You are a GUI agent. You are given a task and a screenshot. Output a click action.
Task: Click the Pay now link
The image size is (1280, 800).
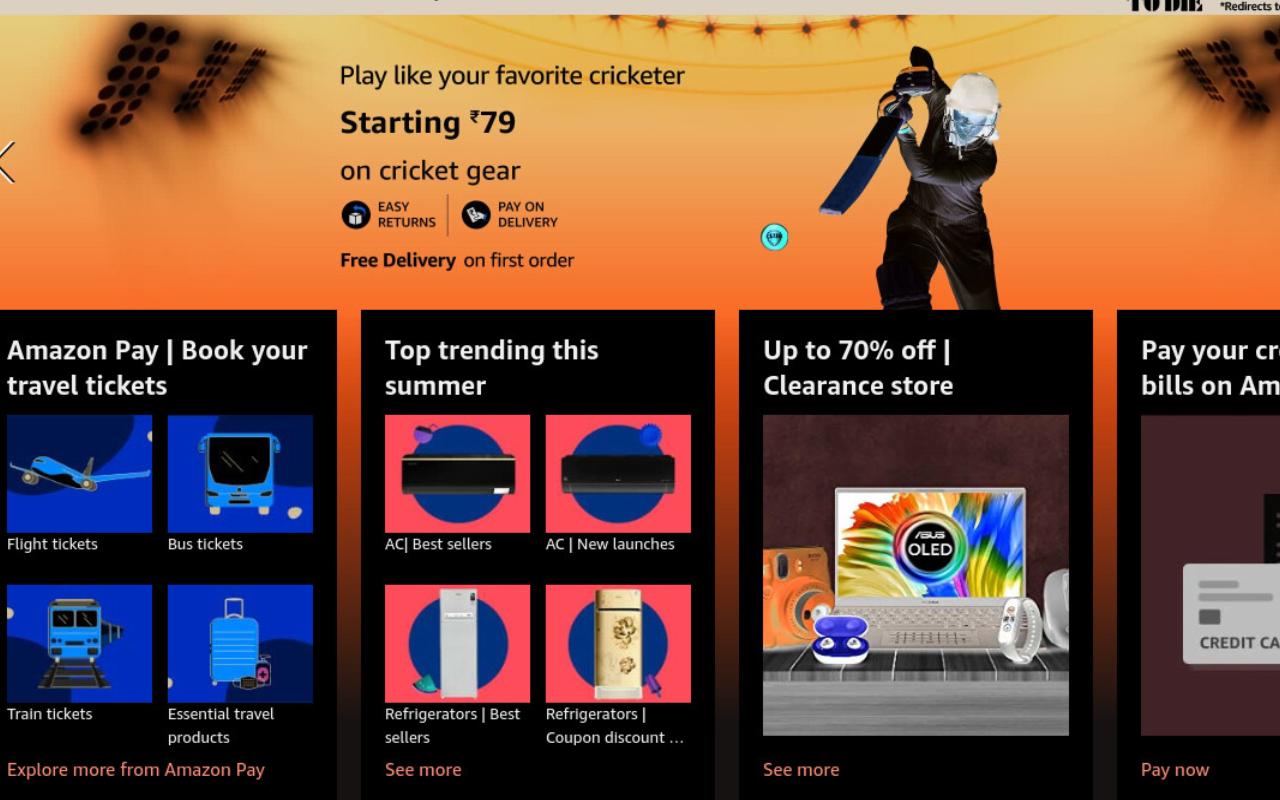(x=1175, y=769)
